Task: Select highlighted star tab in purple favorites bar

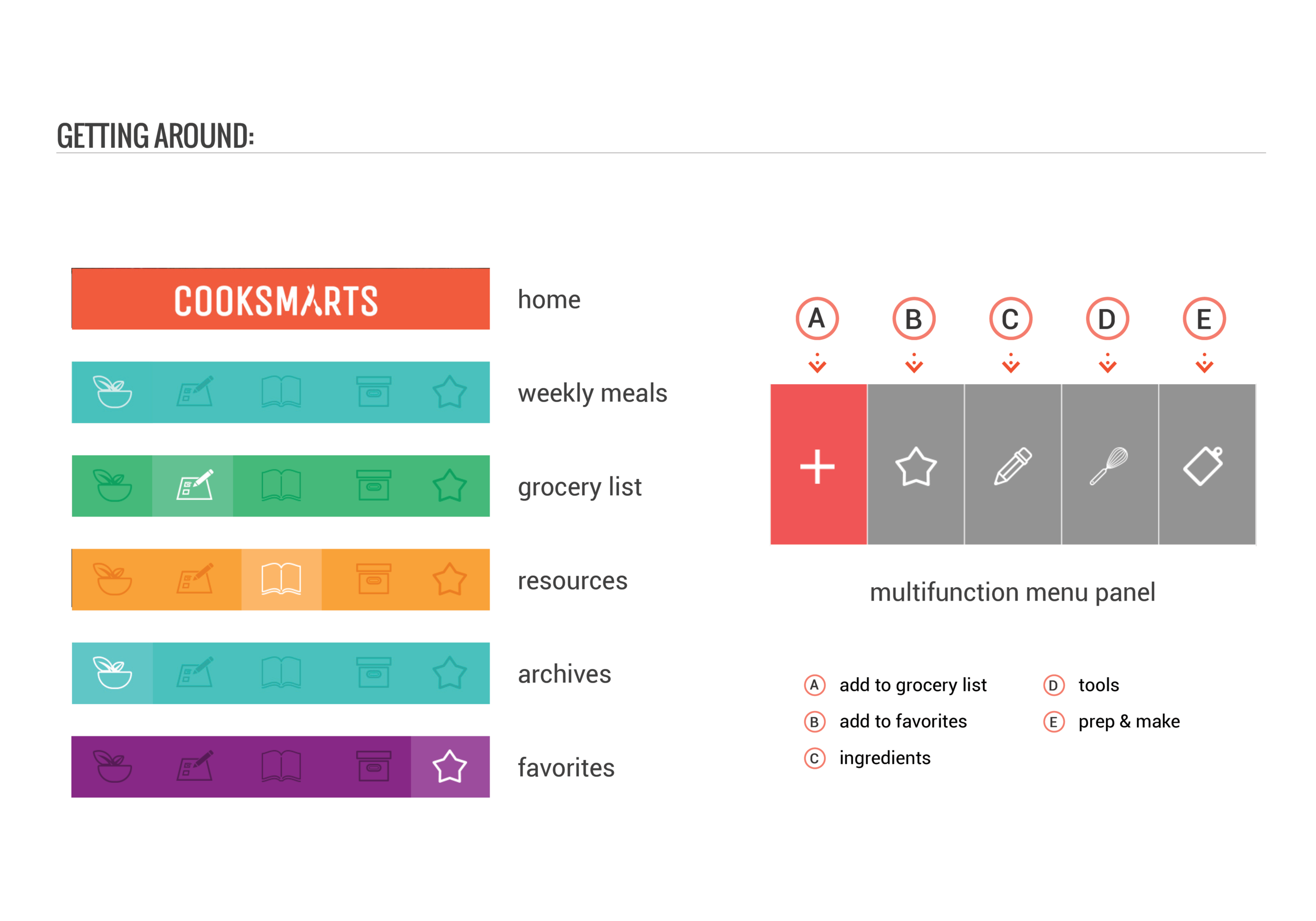Action: pos(451,767)
